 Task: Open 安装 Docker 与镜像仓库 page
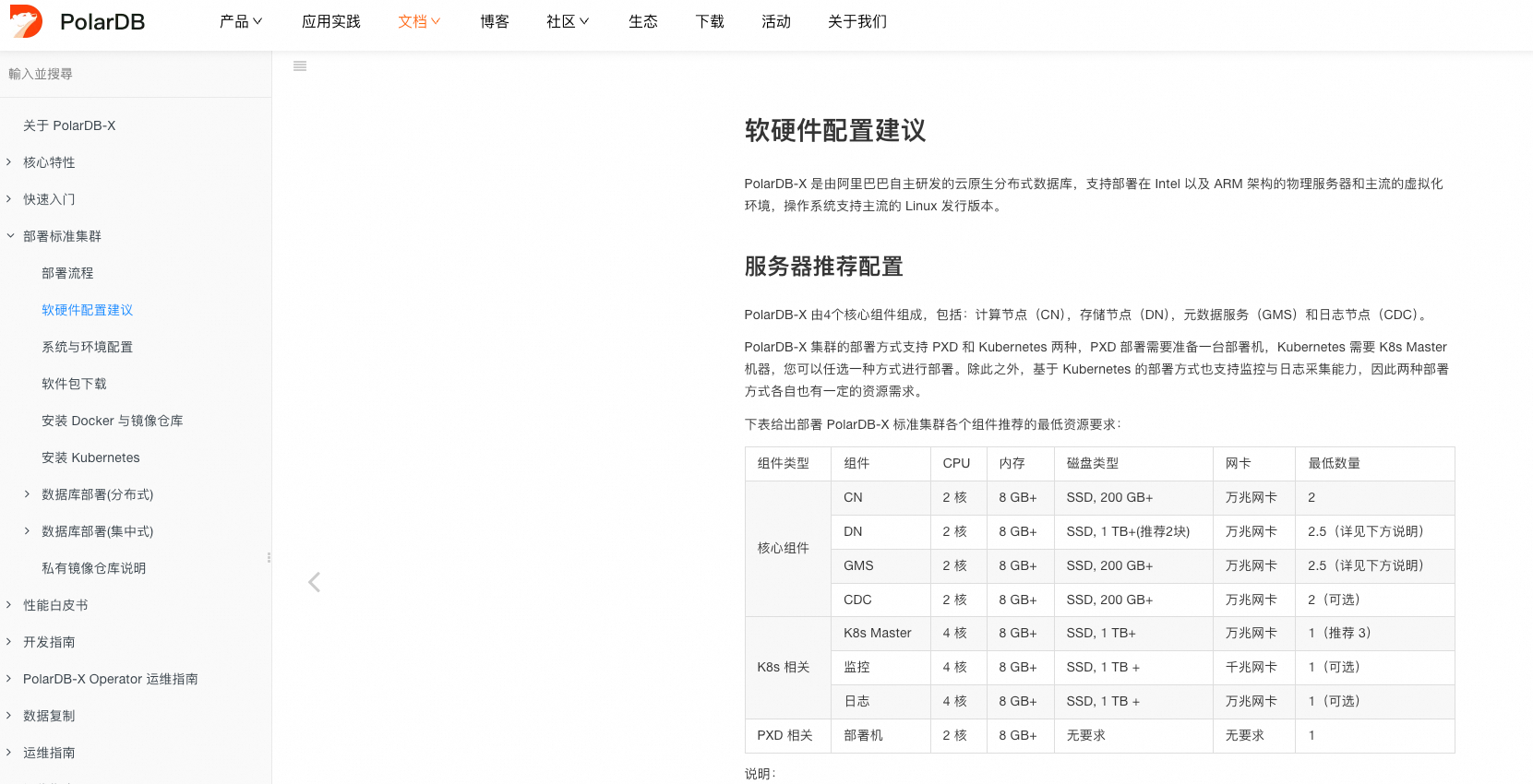pyautogui.click(x=112, y=421)
